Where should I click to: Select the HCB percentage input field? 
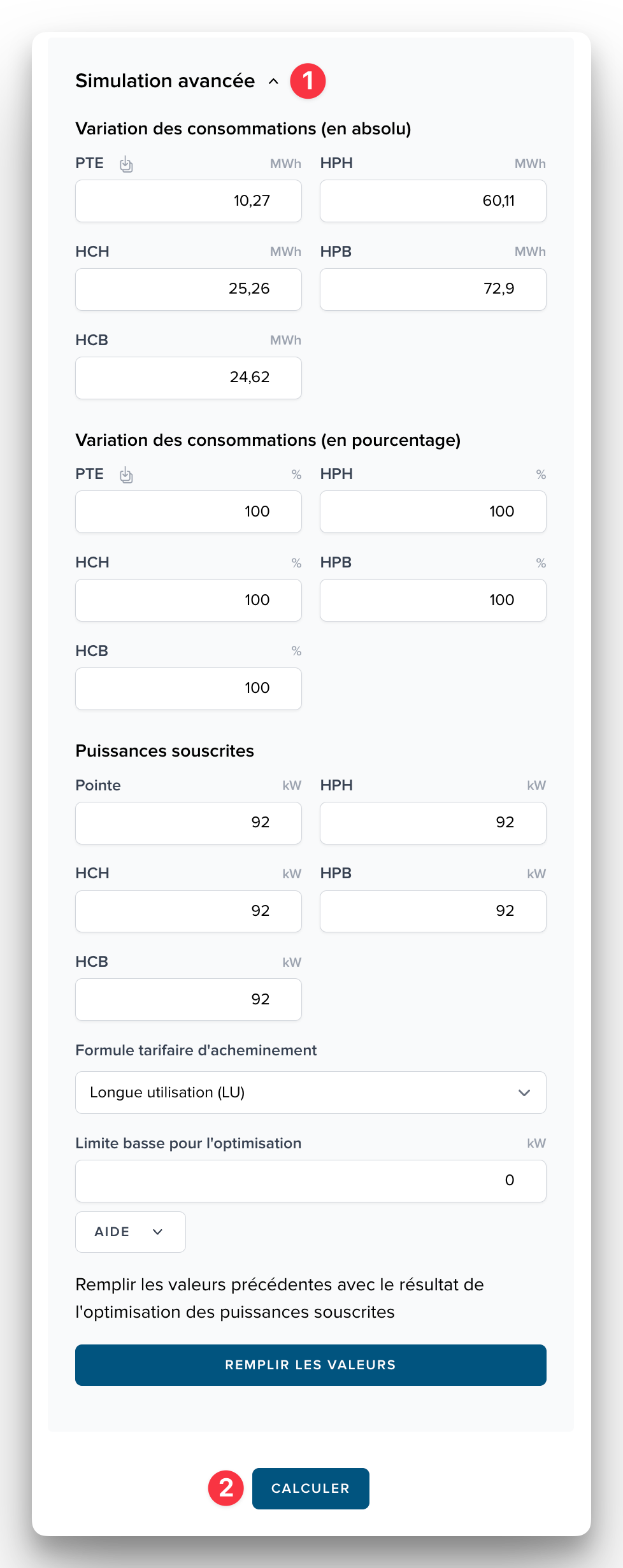(188, 688)
